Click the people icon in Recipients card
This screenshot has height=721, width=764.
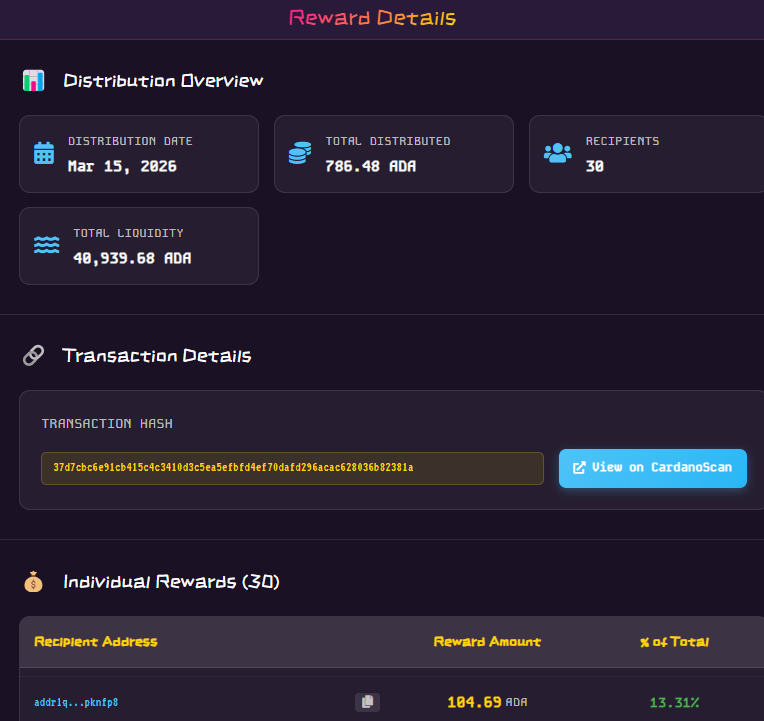[557, 153]
